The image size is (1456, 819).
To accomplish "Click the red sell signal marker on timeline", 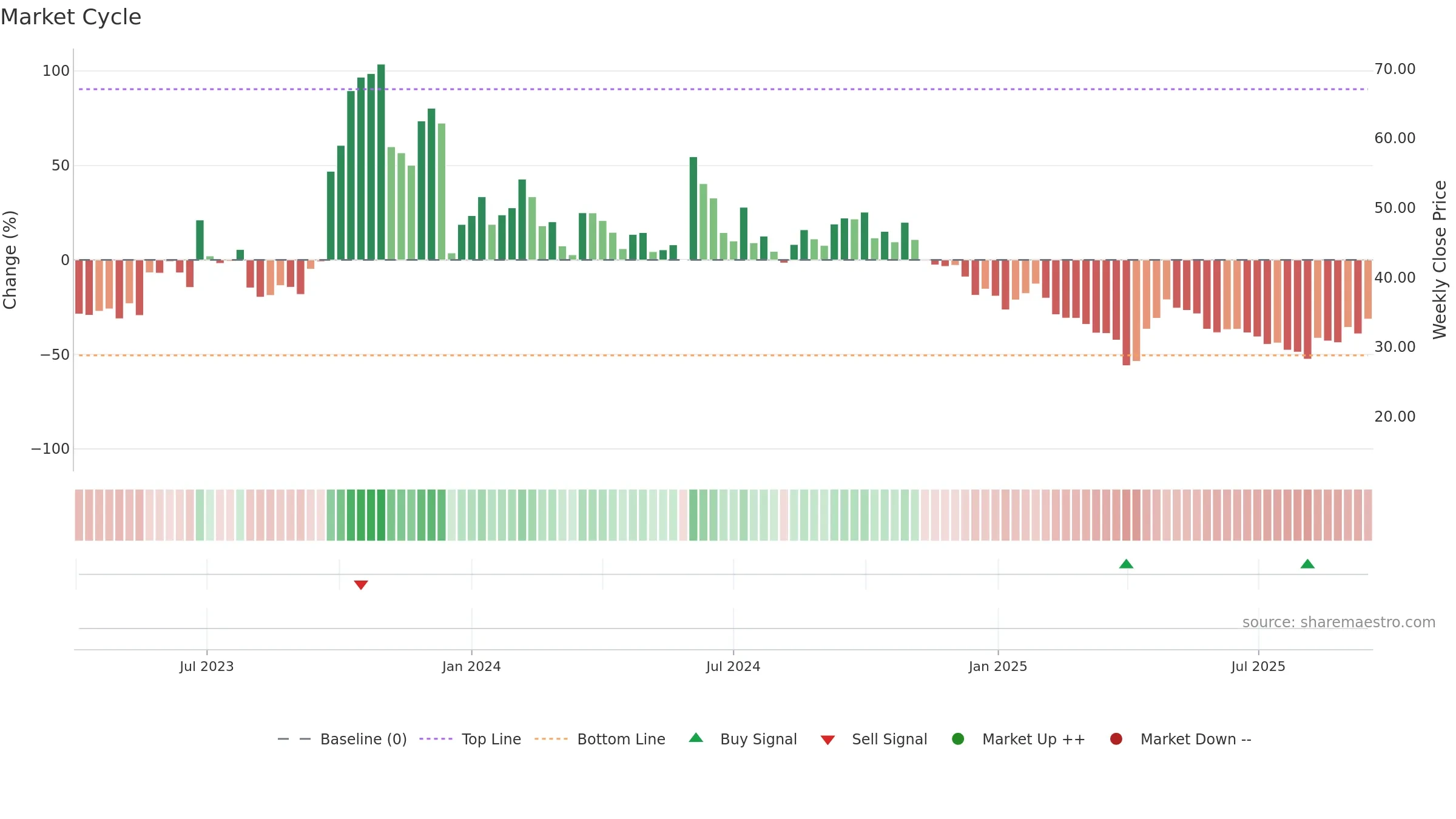I will click(x=361, y=585).
